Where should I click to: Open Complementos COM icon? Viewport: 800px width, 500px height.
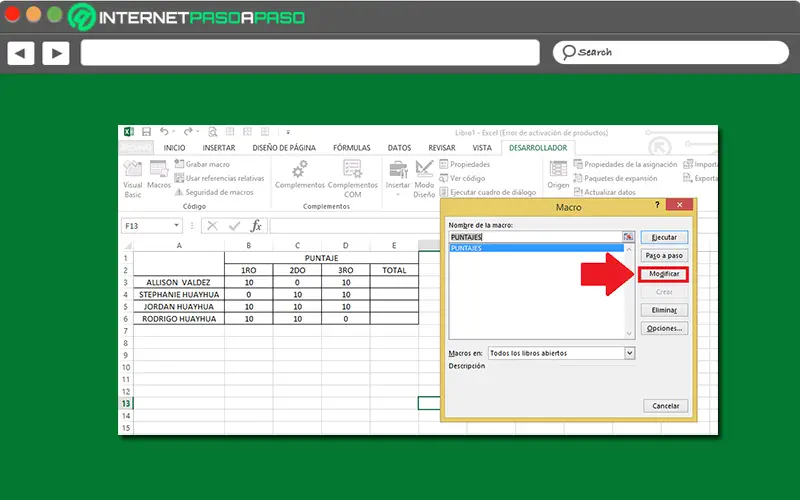click(x=352, y=173)
